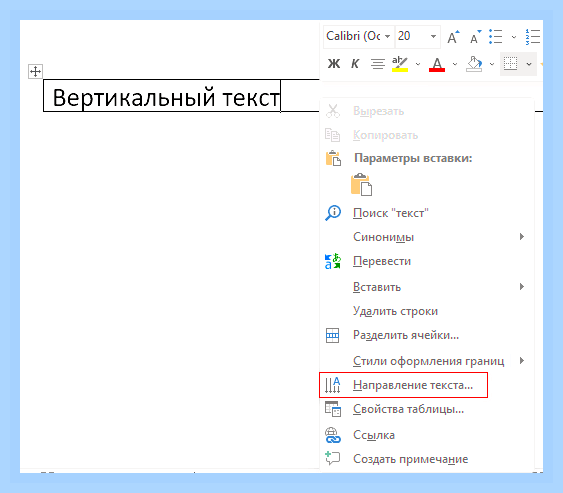Select 'Направление текста...' menu entry
This screenshot has width=563, height=493.
click(x=427, y=385)
